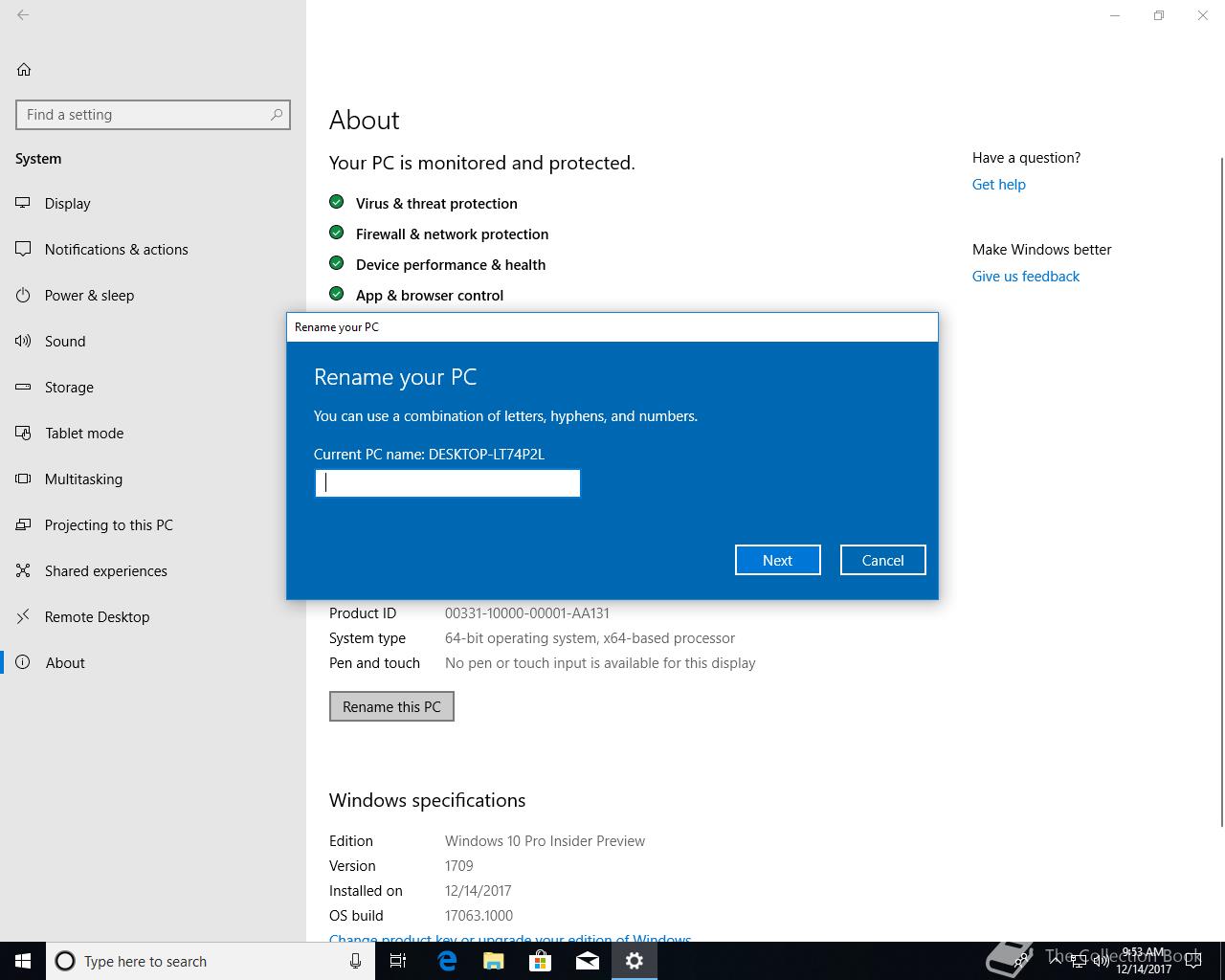Open File Explorer from taskbar
Screen dimensions: 1225x980
click(x=493, y=961)
